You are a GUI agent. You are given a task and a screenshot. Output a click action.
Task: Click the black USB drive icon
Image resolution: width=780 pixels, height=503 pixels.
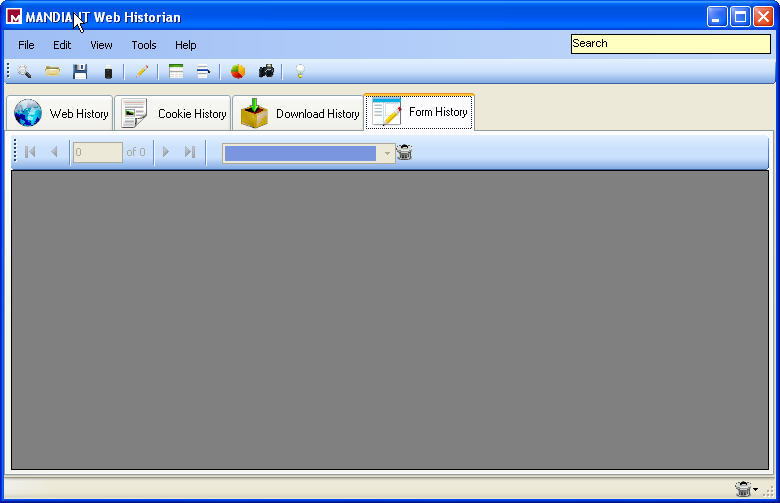[108, 73]
